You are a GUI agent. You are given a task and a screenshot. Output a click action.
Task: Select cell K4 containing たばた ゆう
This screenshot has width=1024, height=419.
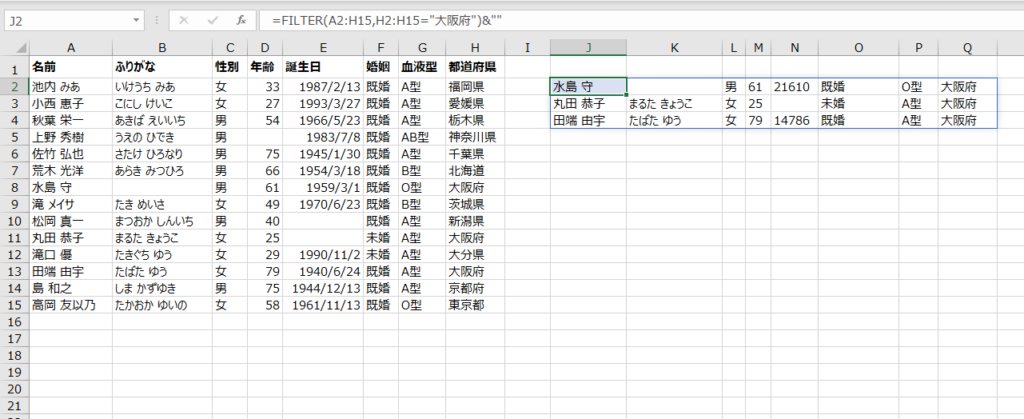pos(674,120)
